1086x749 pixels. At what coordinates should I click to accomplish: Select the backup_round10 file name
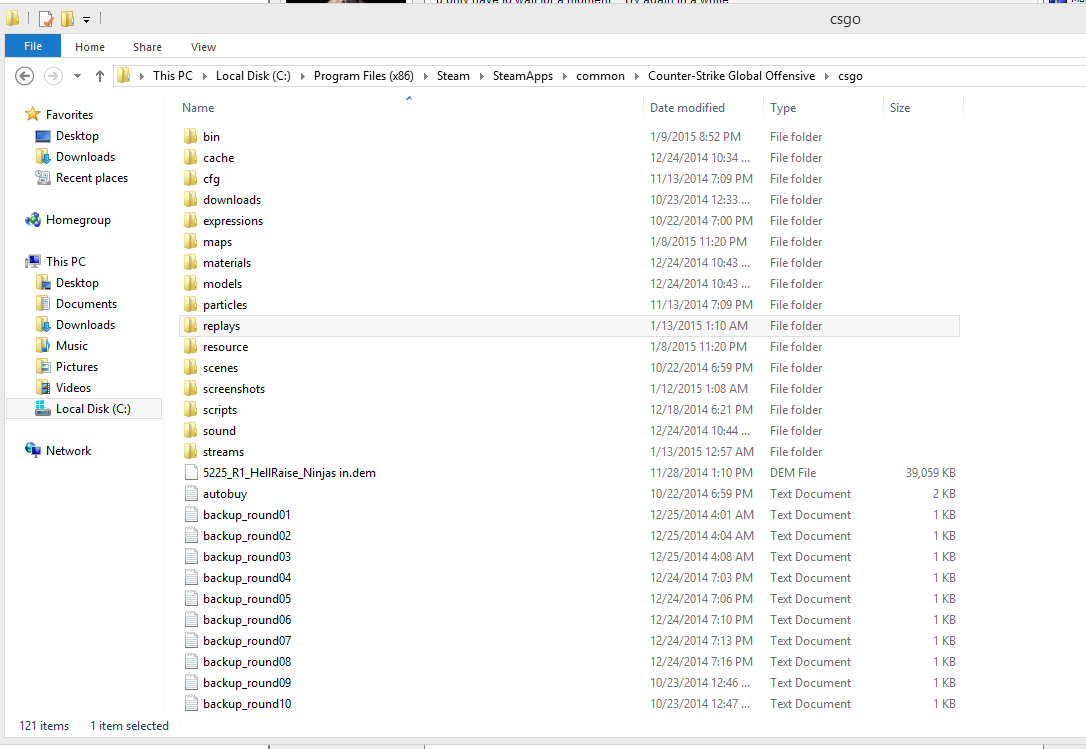247,704
